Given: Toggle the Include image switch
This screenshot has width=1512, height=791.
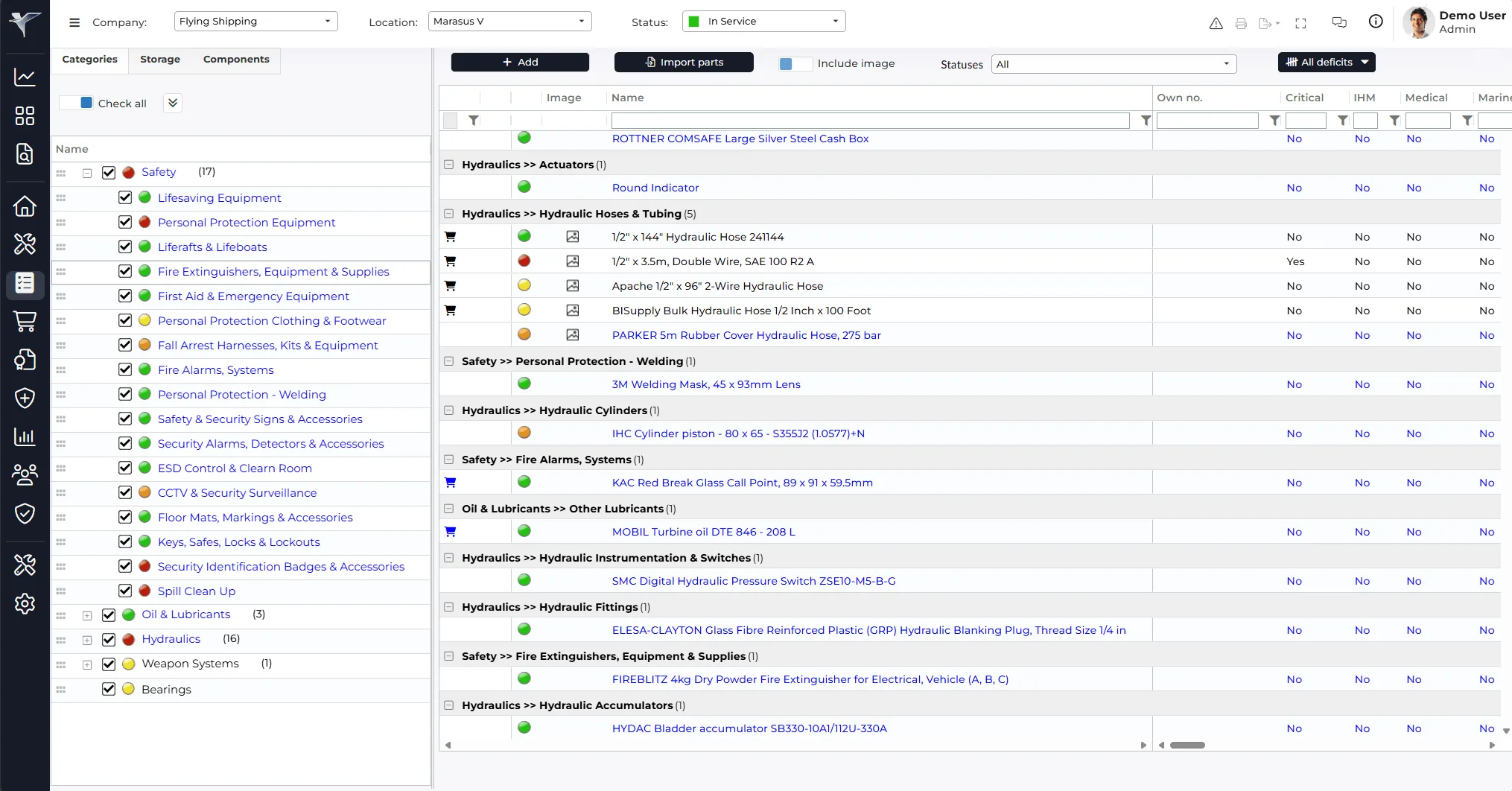Looking at the screenshot, I should click(x=795, y=64).
